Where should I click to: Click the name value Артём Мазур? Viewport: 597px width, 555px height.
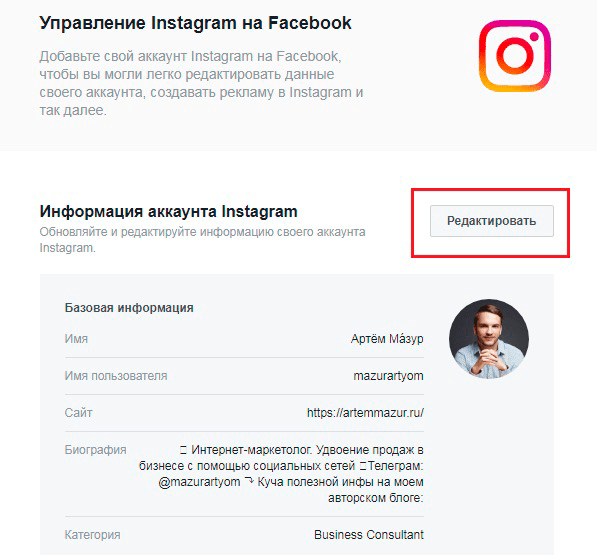pos(387,338)
